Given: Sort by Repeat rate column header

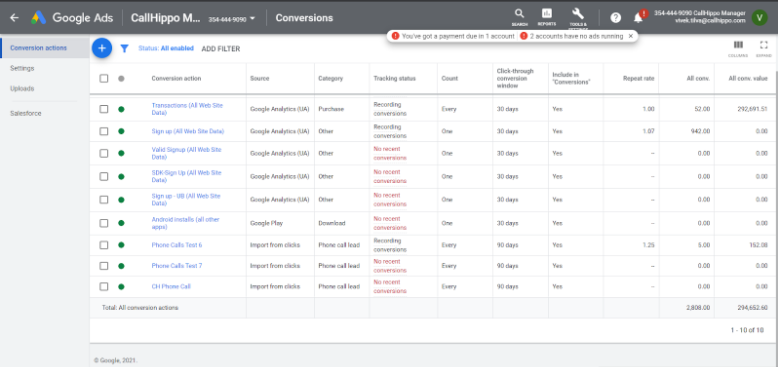Looking at the screenshot, I should (639, 78).
